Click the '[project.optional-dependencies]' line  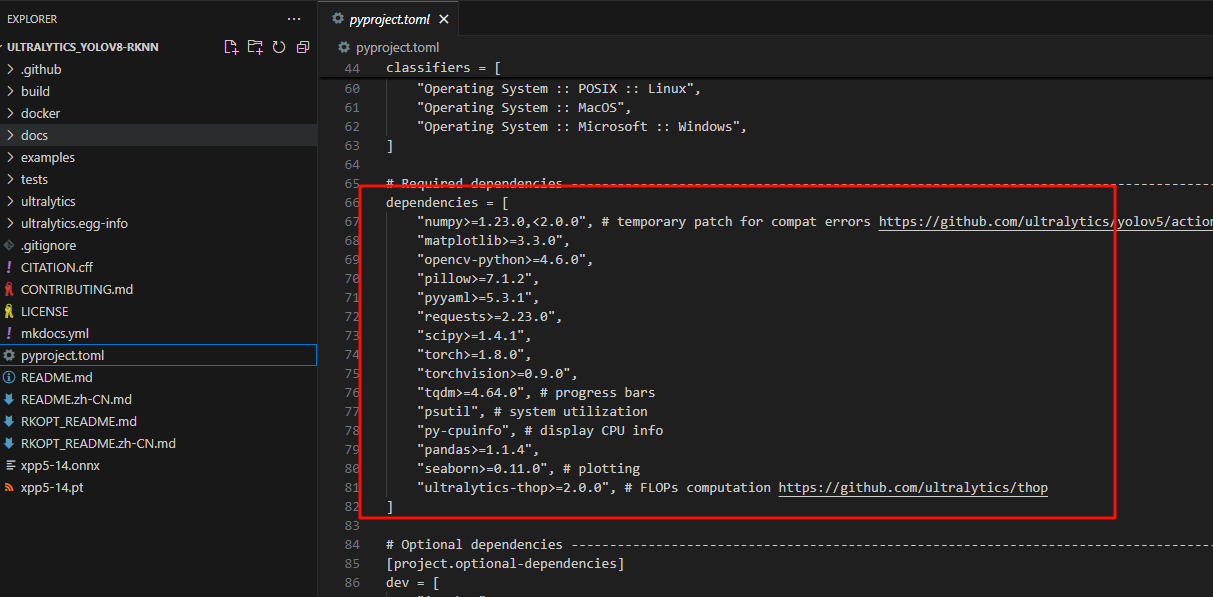point(505,564)
